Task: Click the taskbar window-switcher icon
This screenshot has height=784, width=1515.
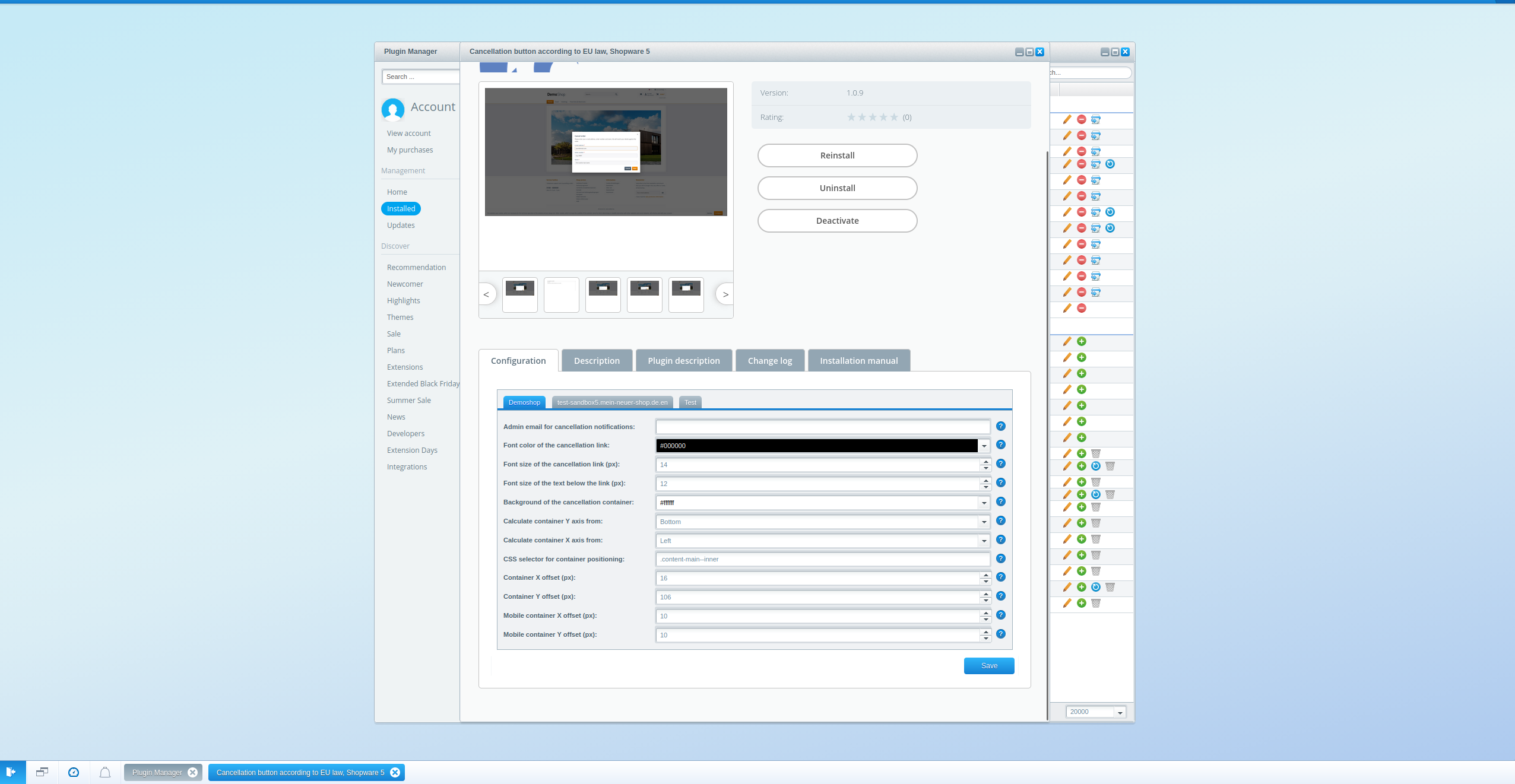Action: [x=42, y=772]
